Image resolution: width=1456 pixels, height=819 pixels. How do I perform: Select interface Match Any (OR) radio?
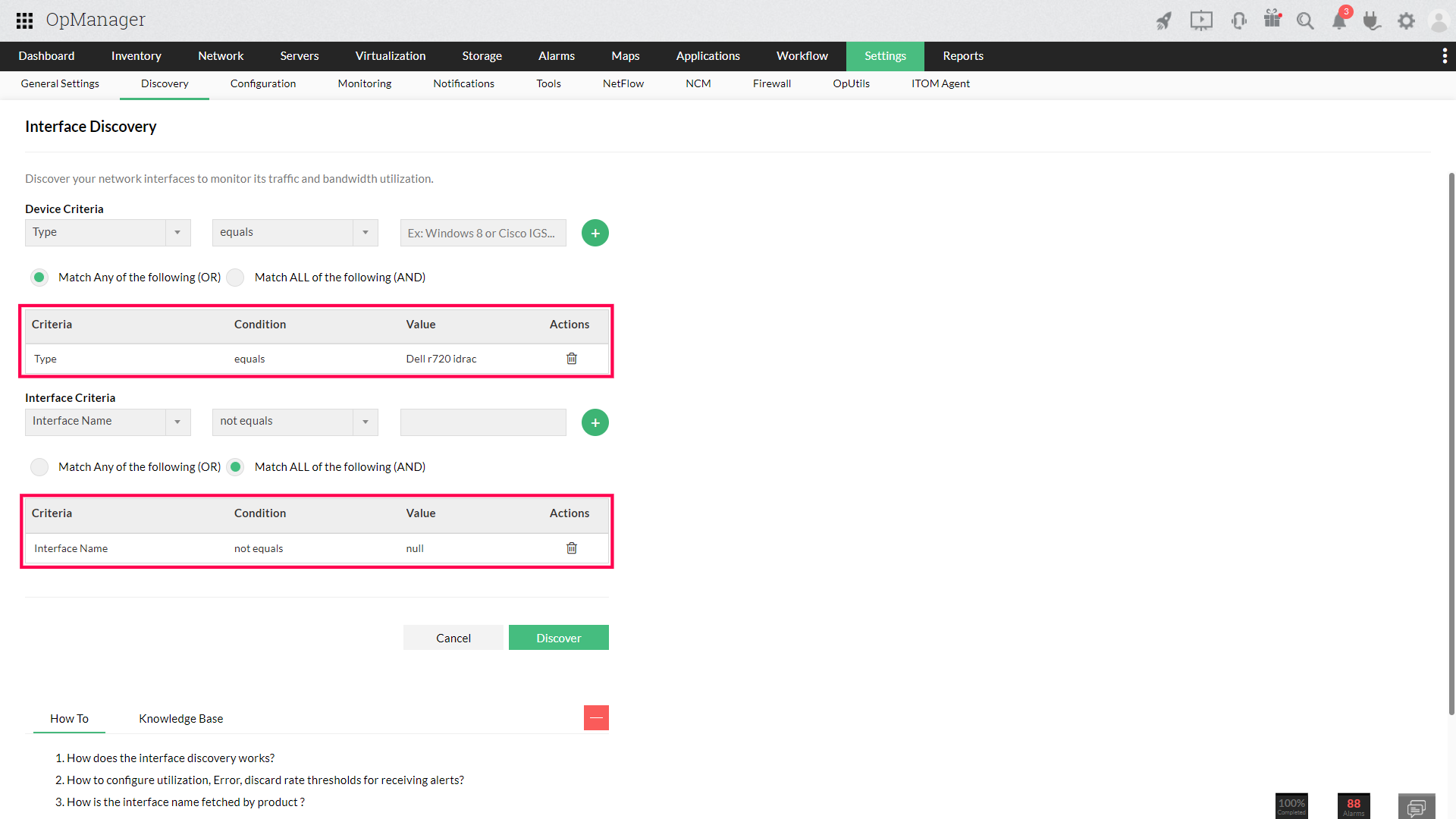39,467
